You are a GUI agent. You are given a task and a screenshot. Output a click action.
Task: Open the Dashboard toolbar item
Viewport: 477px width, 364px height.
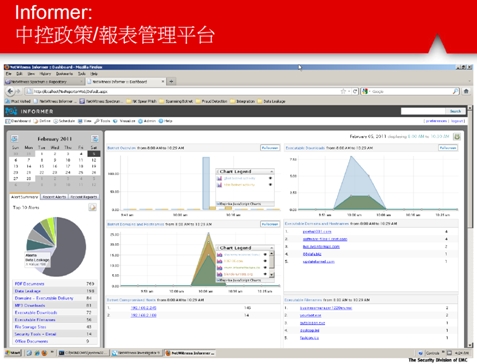click(x=18, y=121)
